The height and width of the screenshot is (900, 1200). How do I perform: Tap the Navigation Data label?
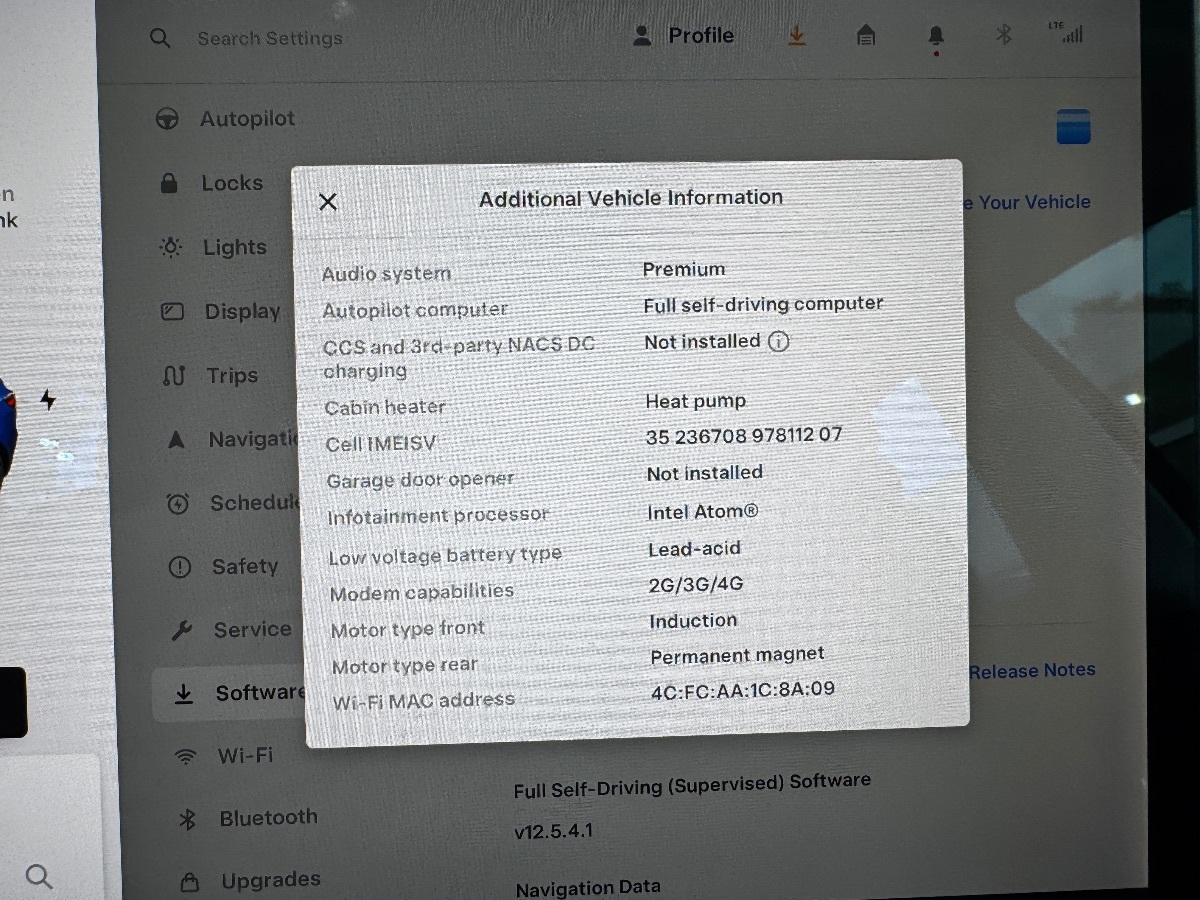tap(588, 887)
